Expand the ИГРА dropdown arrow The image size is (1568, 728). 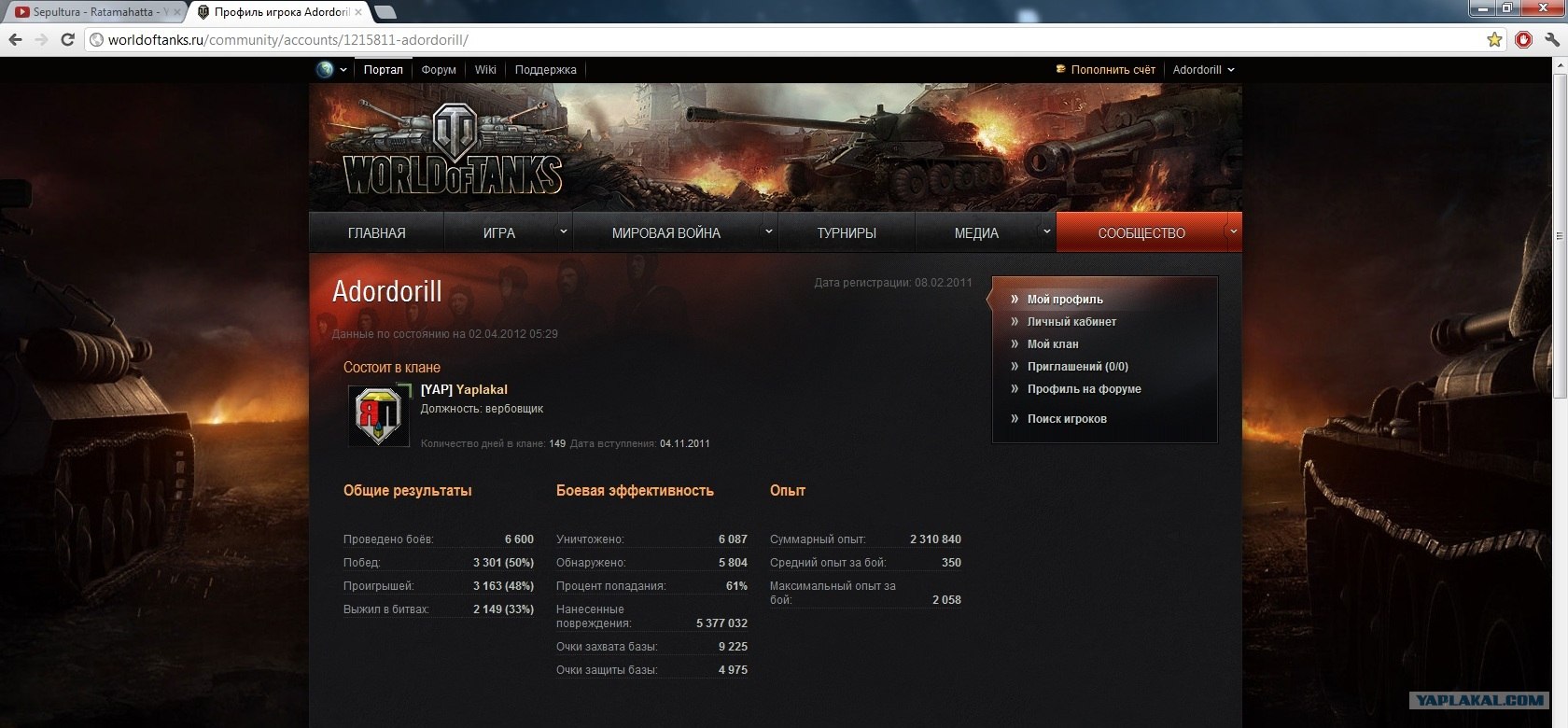click(563, 231)
